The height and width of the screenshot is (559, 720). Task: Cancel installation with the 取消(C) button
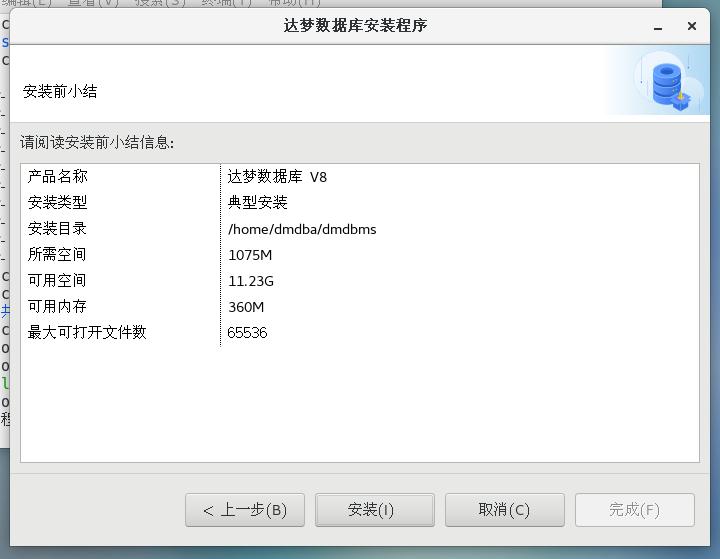point(505,510)
